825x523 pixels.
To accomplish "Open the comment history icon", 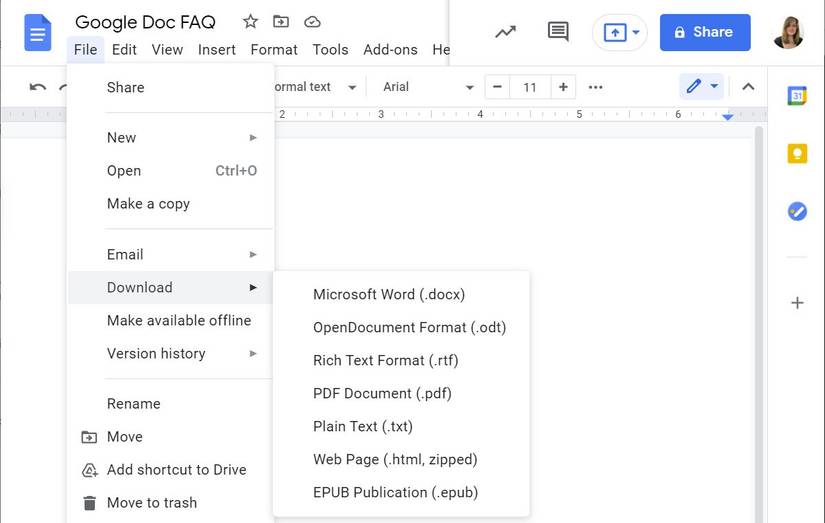I will [558, 32].
